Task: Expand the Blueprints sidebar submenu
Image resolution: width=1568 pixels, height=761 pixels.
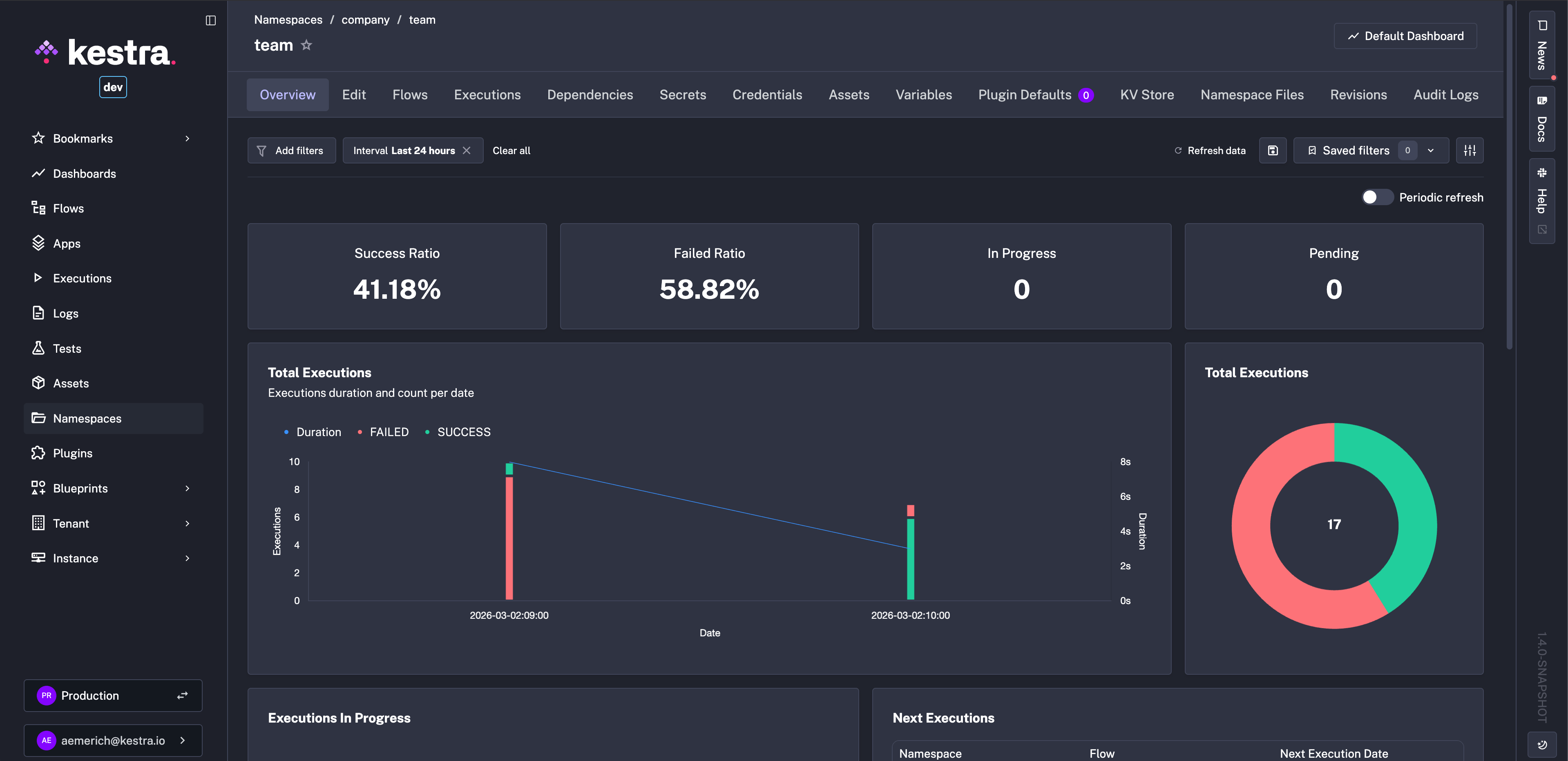Action: (188, 488)
